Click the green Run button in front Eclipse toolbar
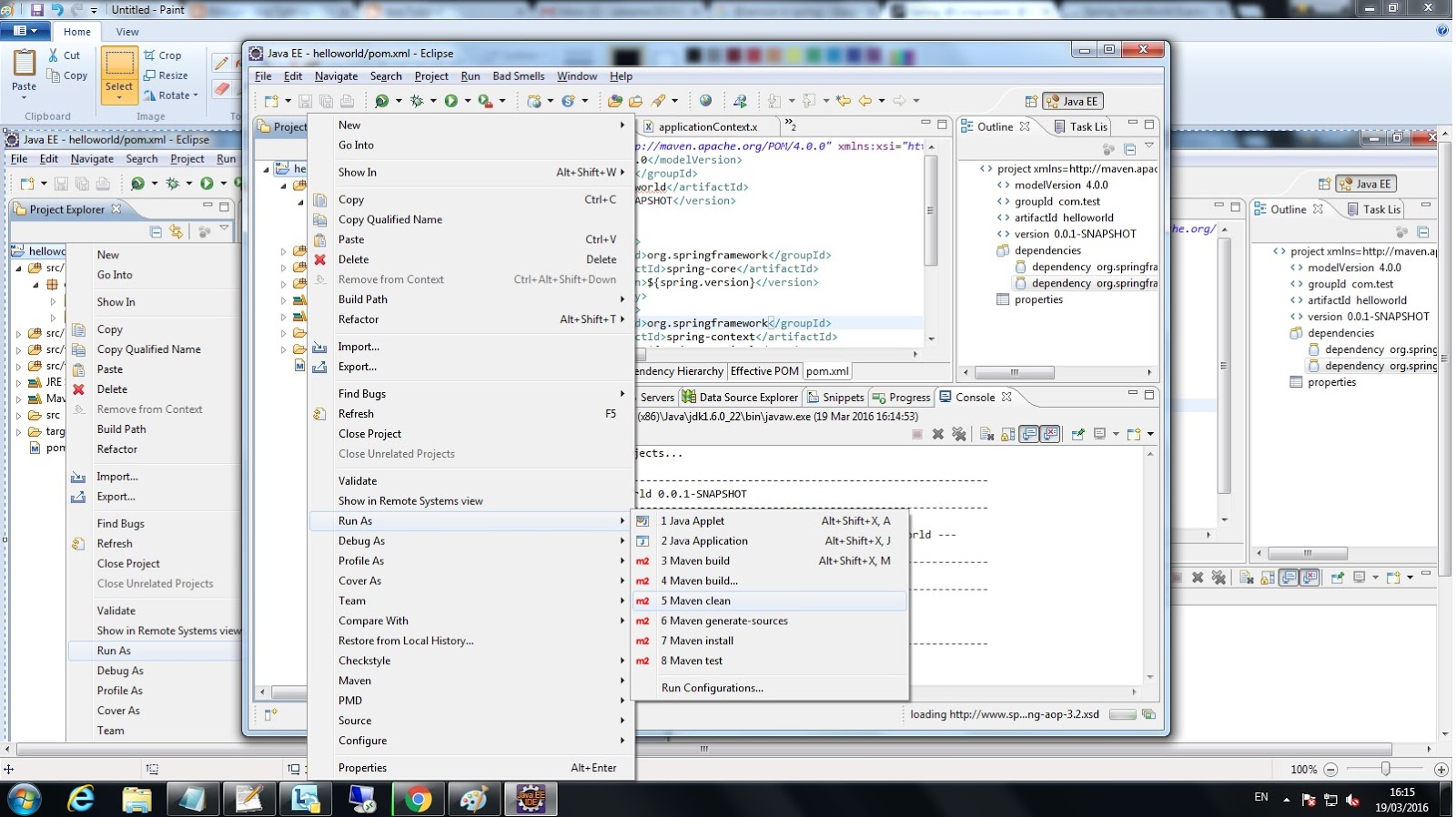Viewport: 1456px width, 817px height. pyautogui.click(x=451, y=101)
